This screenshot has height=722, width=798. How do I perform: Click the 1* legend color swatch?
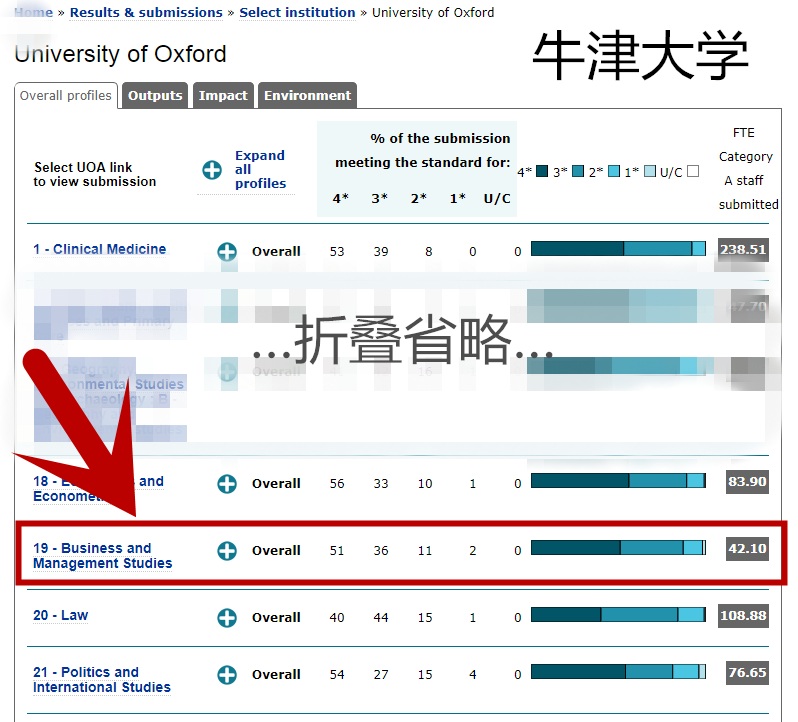click(x=649, y=171)
